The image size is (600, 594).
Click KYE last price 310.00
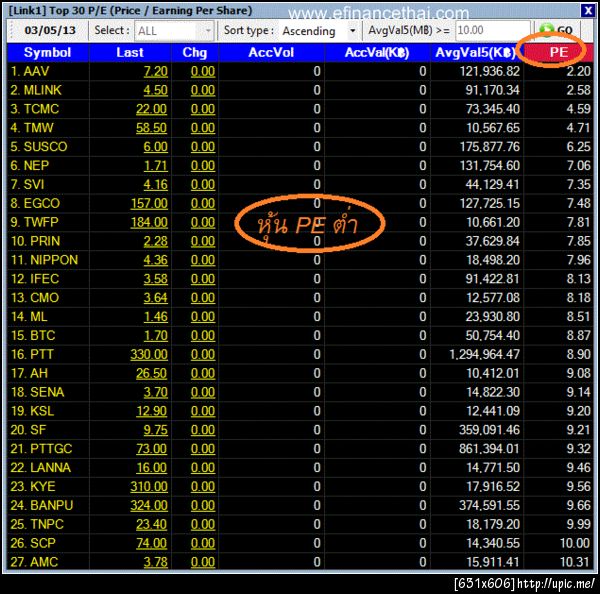click(149, 486)
